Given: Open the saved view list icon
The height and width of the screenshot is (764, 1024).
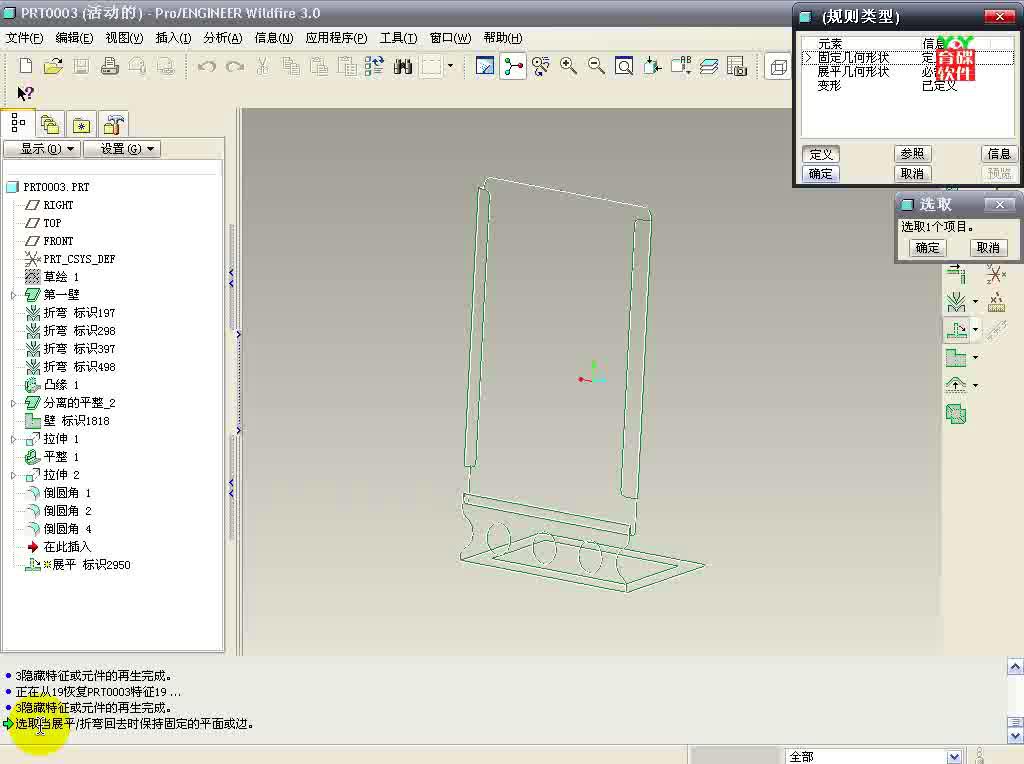Looking at the screenshot, I should click(680, 66).
